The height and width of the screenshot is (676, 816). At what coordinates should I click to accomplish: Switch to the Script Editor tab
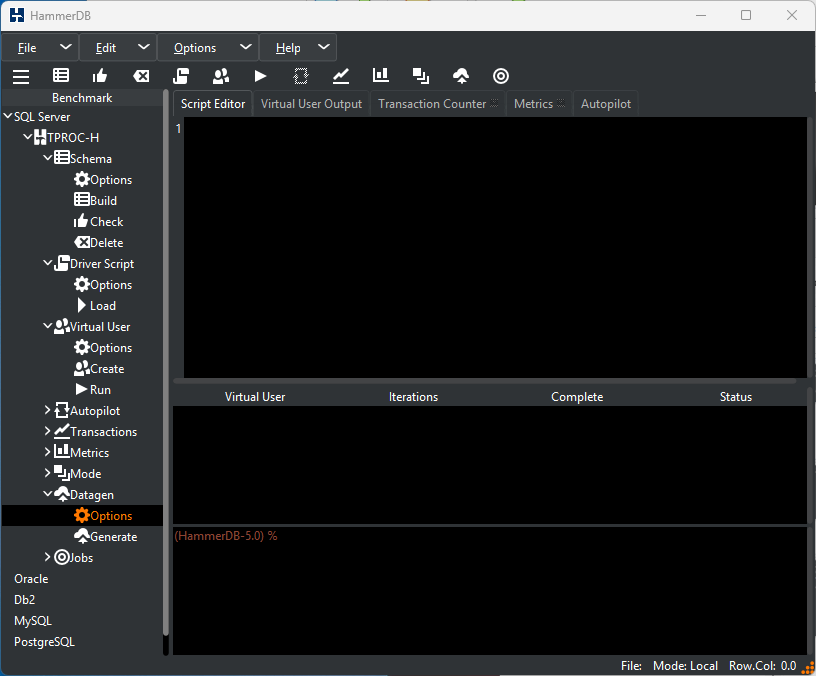coord(213,104)
